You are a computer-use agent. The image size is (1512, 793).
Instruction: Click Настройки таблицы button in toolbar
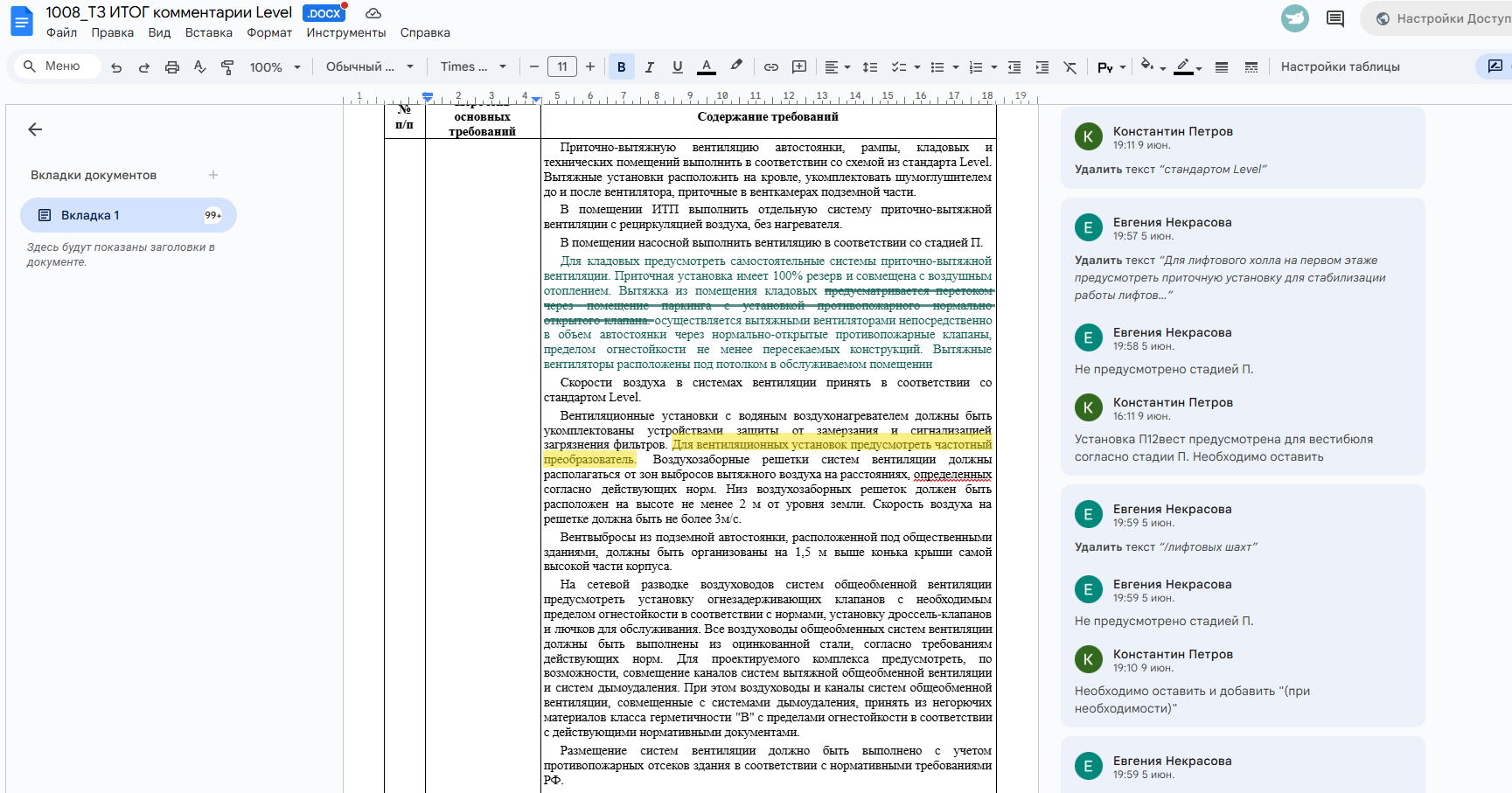pyautogui.click(x=1340, y=67)
